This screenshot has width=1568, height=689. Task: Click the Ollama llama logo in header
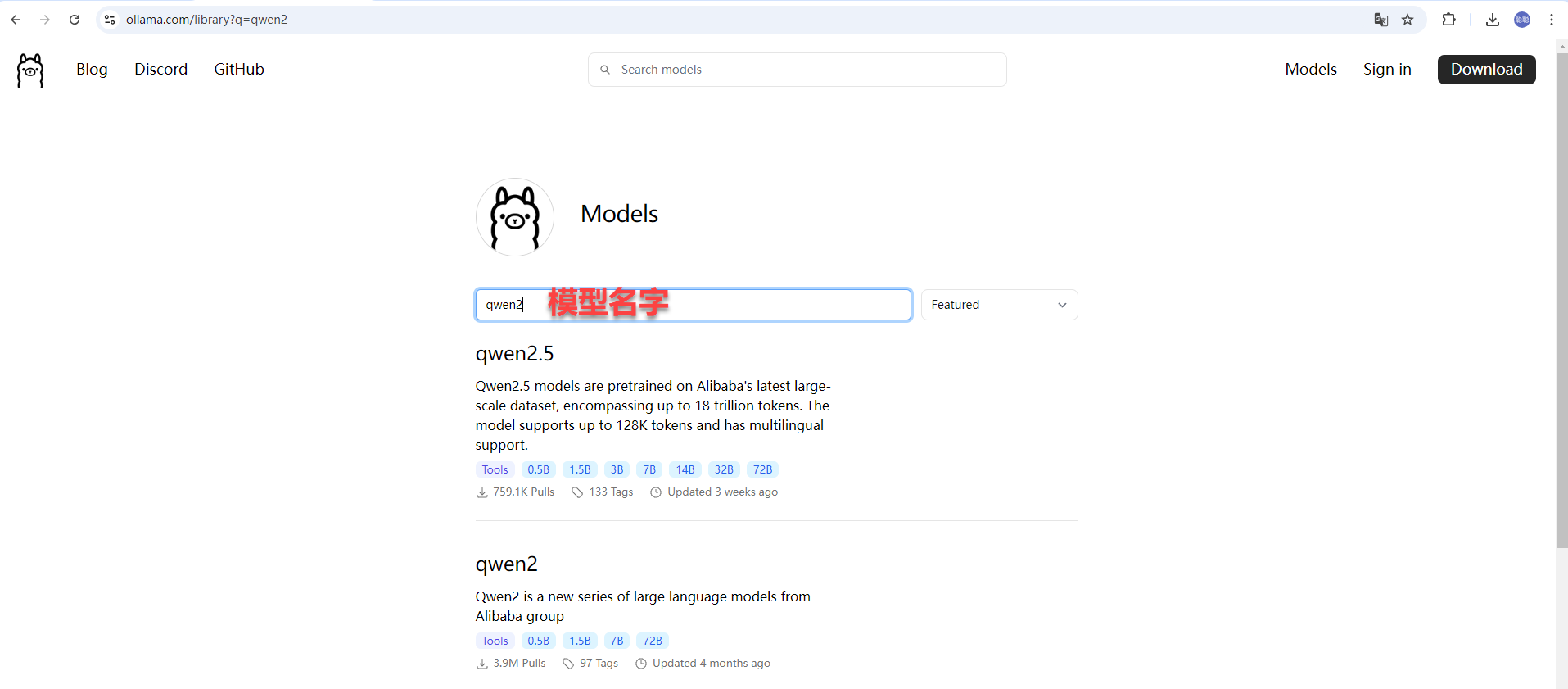coord(30,70)
